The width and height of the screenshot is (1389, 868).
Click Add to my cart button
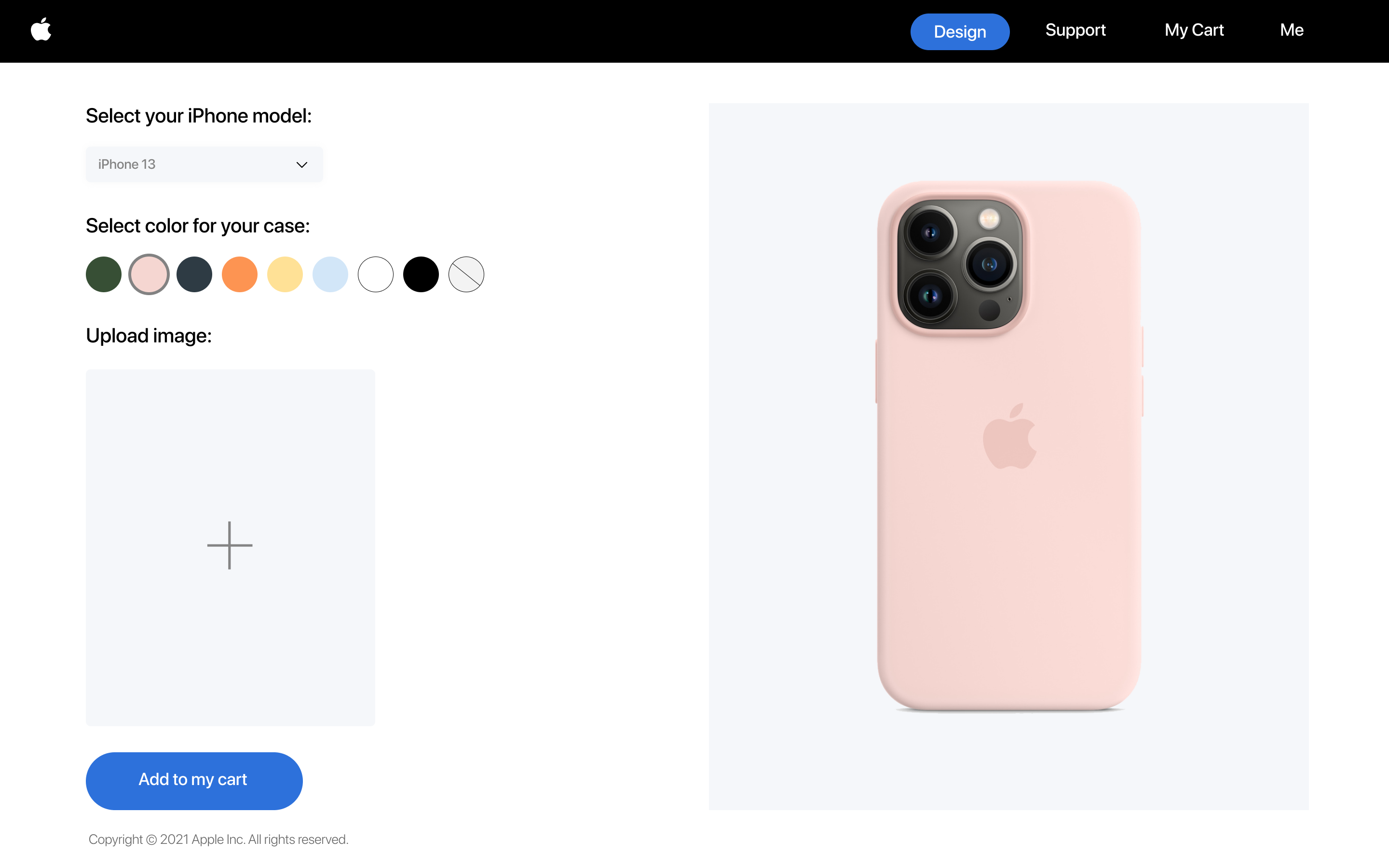click(x=194, y=781)
